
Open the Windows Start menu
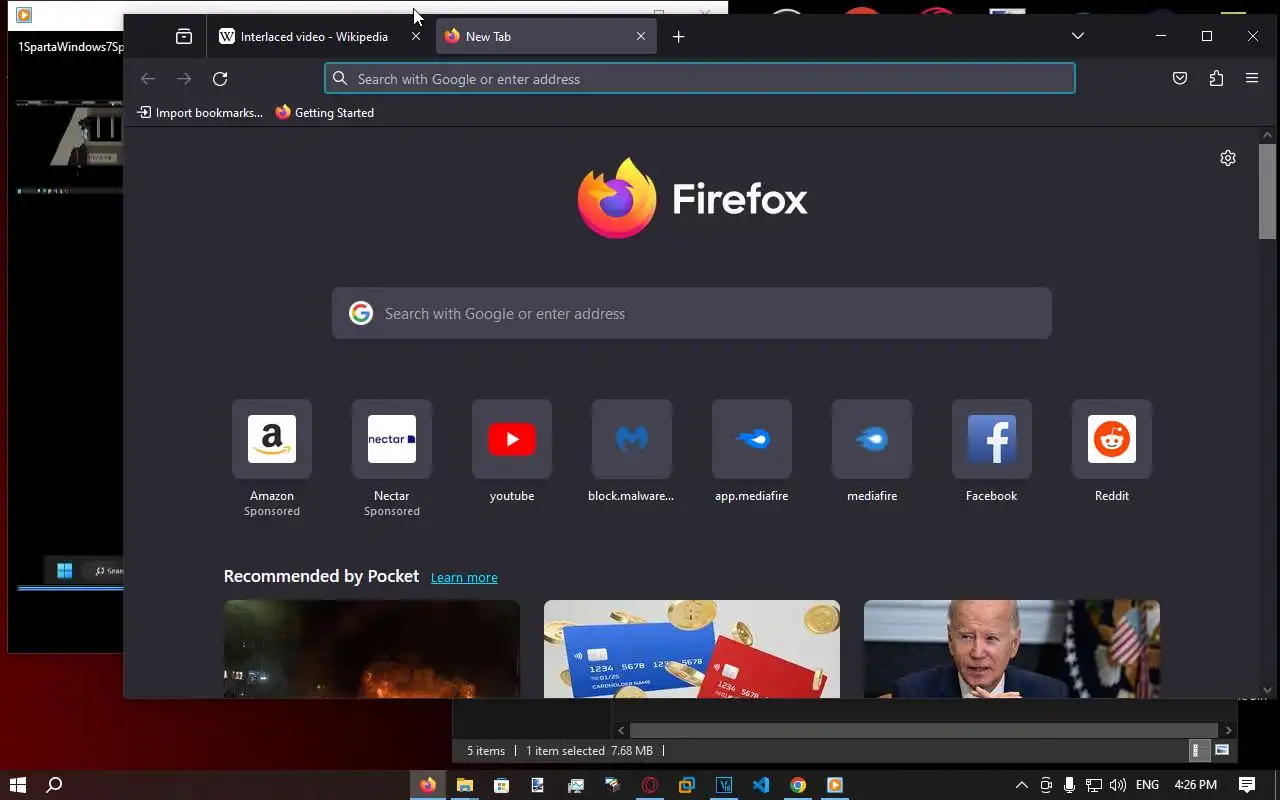pos(17,785)
